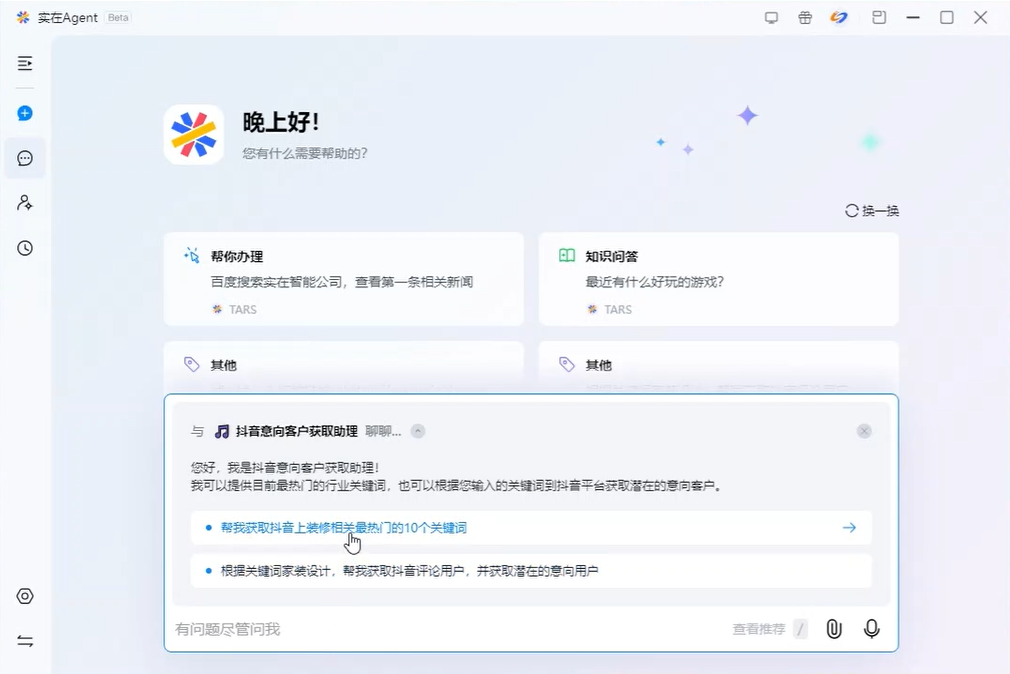Open conversation history via the clock icon
Viewport: 1010px width, 674px height.
[x=24, y=248]
